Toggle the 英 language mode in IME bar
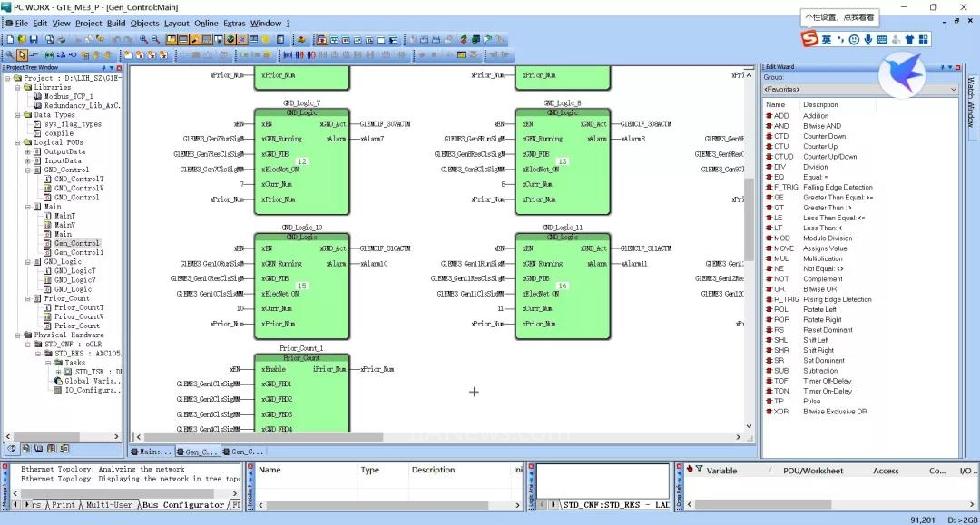This screenshot has width=980, height=525. 827,39
